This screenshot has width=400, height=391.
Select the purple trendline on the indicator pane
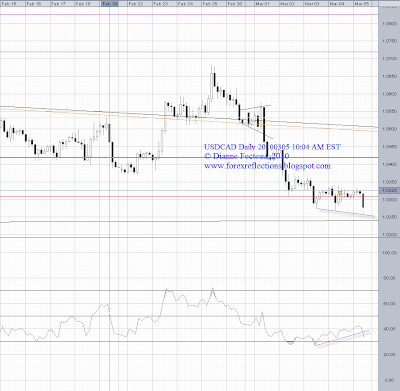point(343,338)
